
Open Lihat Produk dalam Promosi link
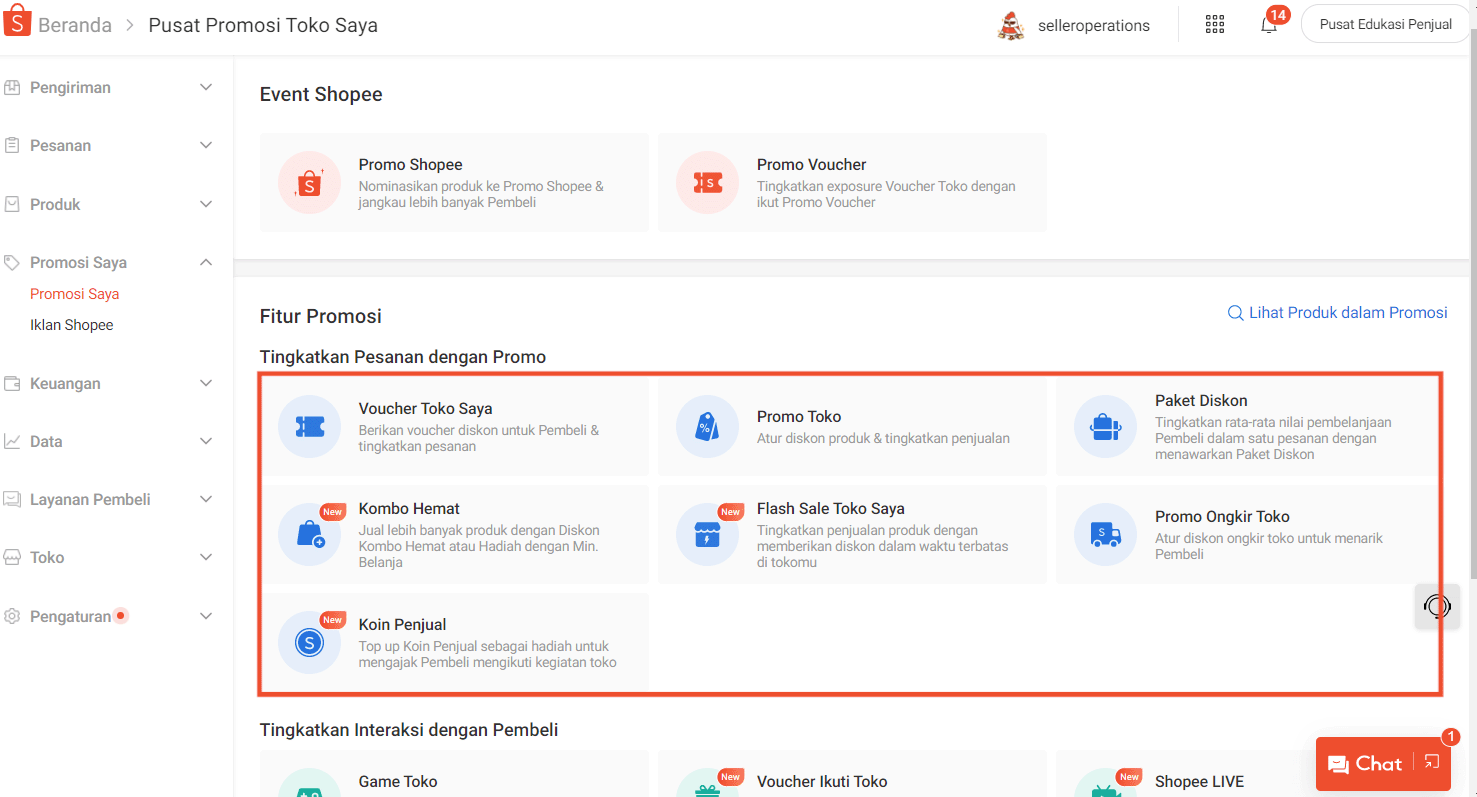pos(1337,313)
